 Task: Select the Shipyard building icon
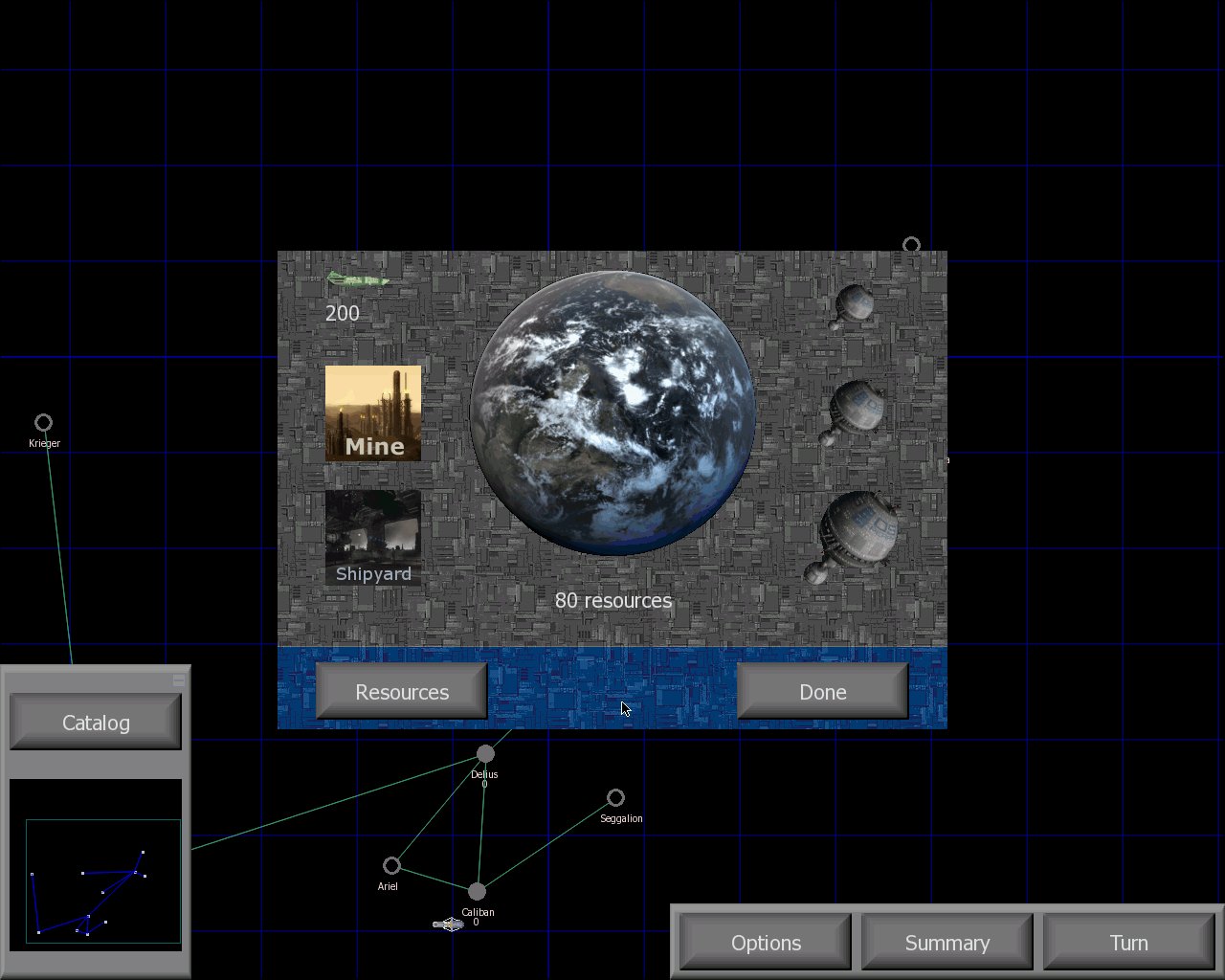[373, 538]
